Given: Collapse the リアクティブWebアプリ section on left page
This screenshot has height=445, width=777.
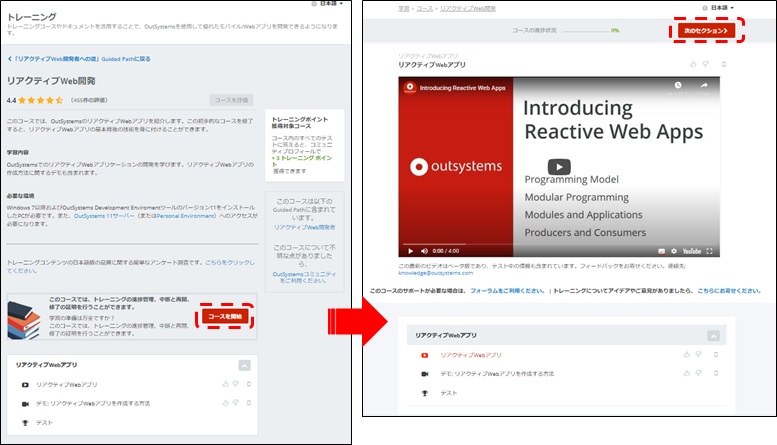Looking at the screenshot, I should point(243,366).
